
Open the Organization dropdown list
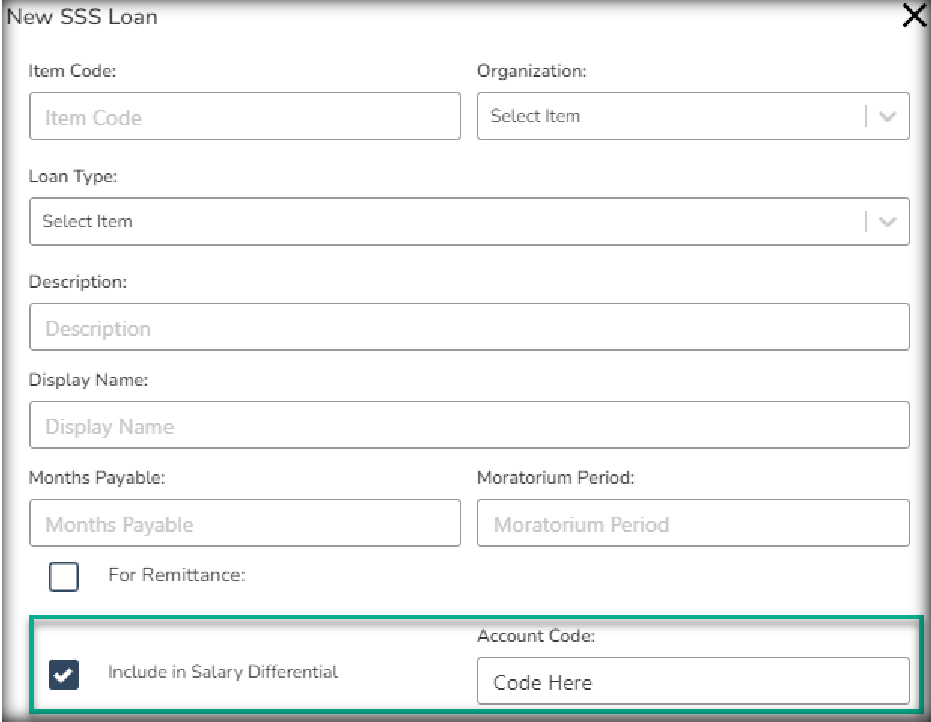[x=670, y=116]
